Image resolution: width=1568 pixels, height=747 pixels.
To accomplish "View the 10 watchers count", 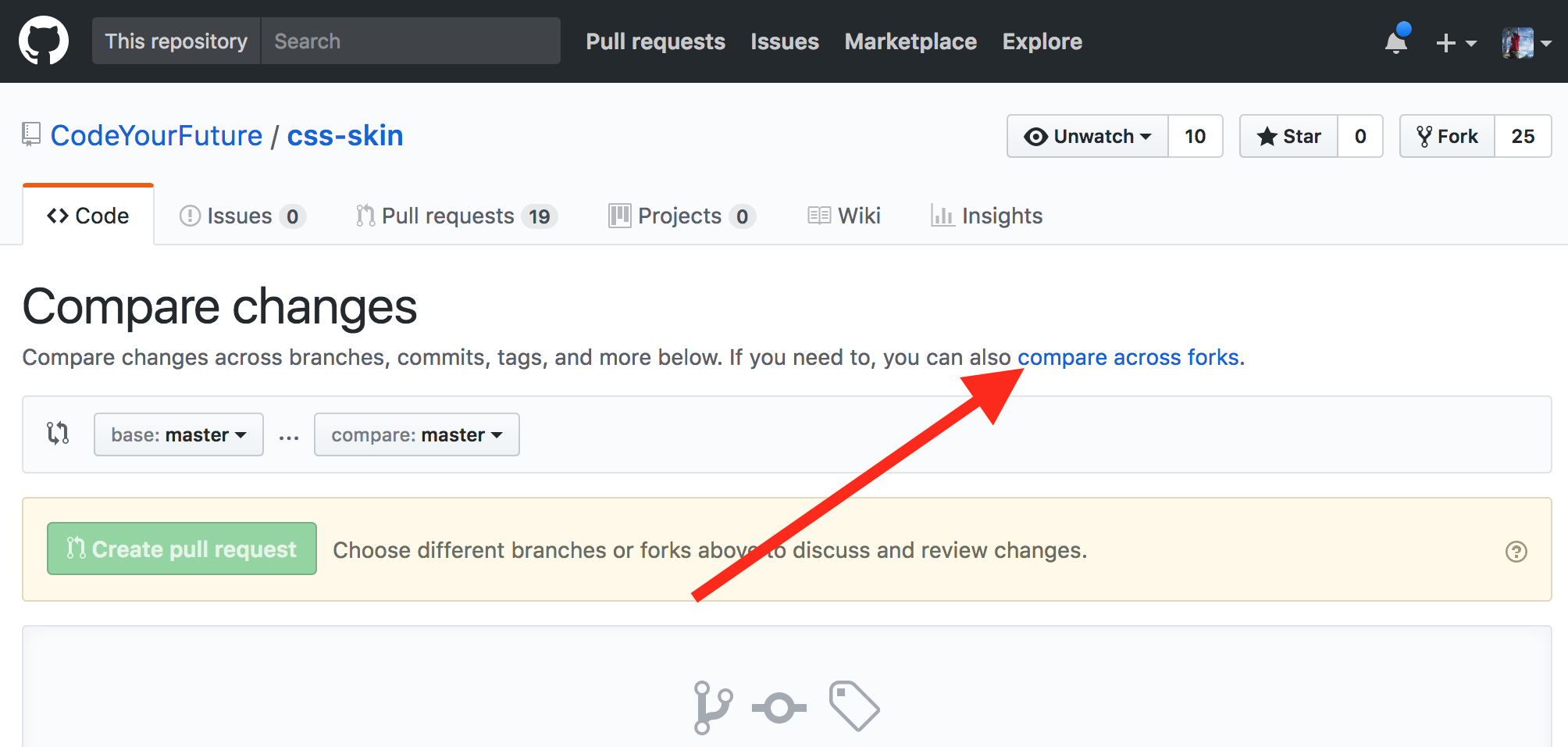I will click(1196, 136).
